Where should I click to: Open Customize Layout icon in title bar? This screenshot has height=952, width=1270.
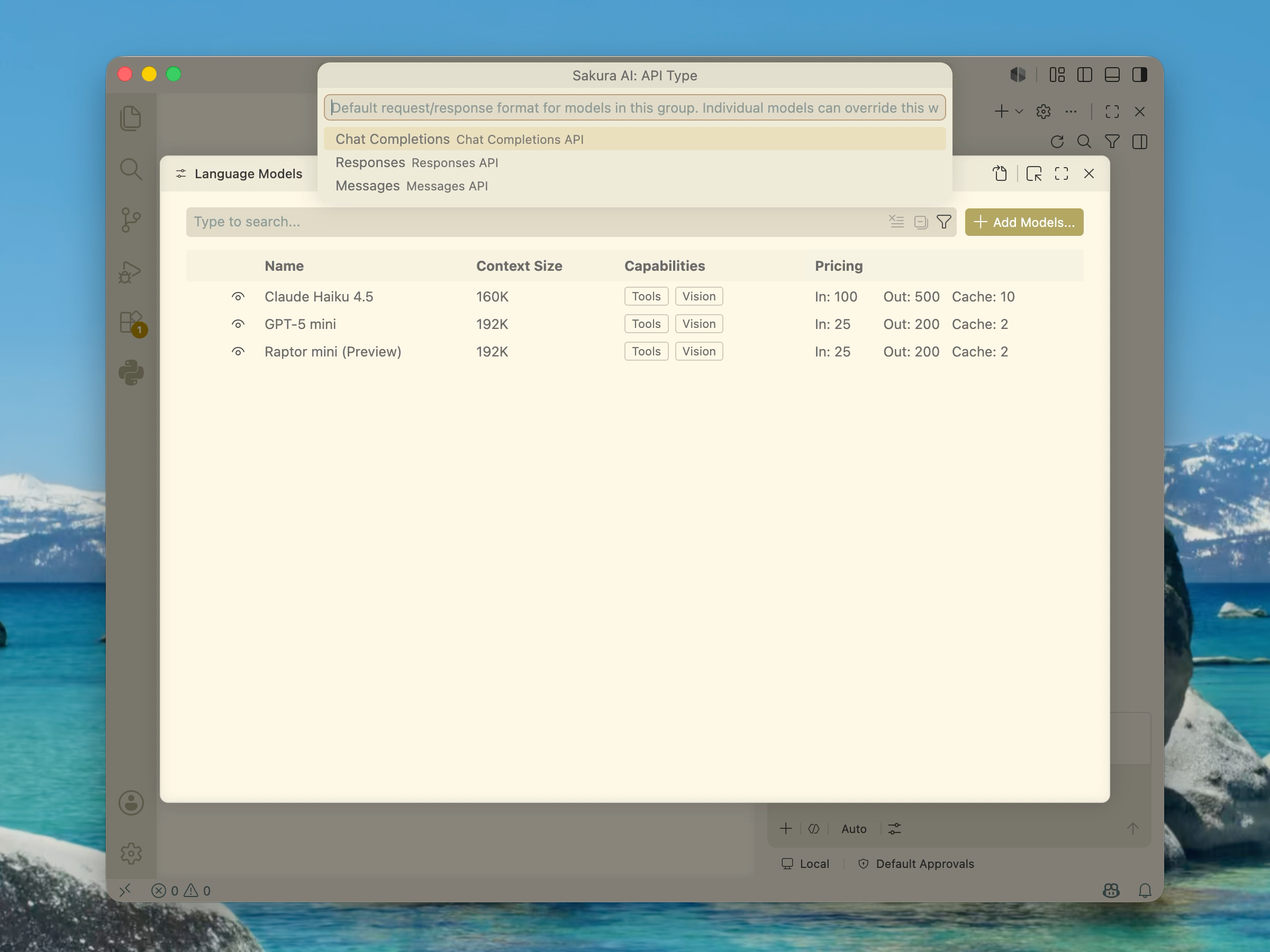(x=1057, y=75)
